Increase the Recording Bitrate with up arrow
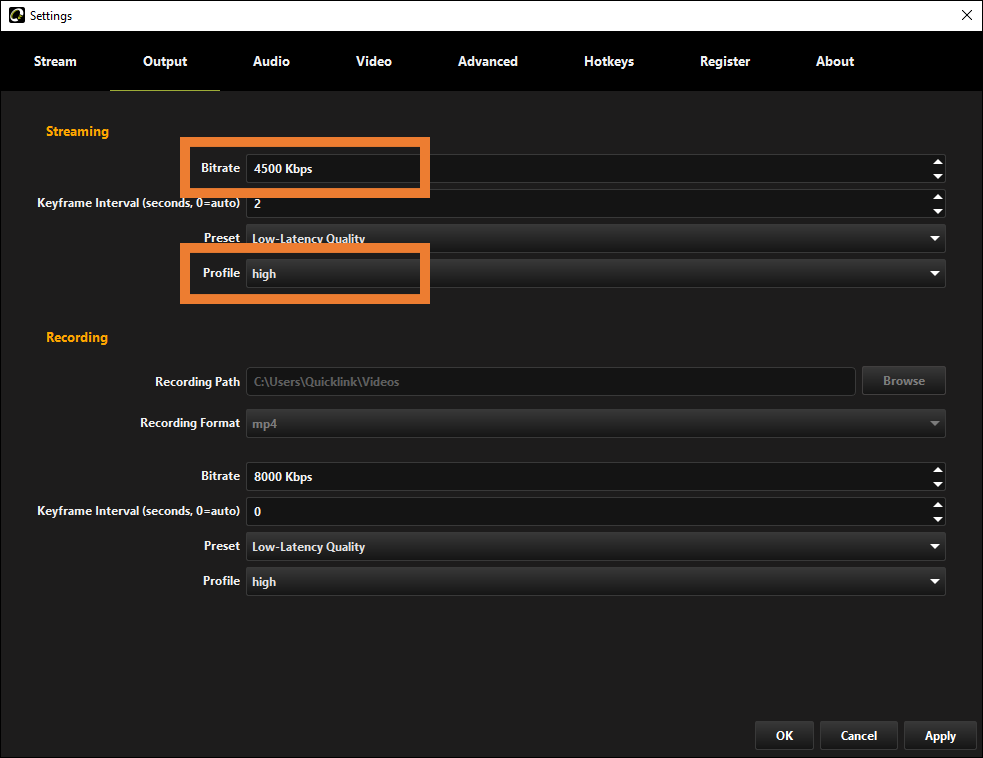Screen dimensions: 983x758 click(x=937, y=470)
